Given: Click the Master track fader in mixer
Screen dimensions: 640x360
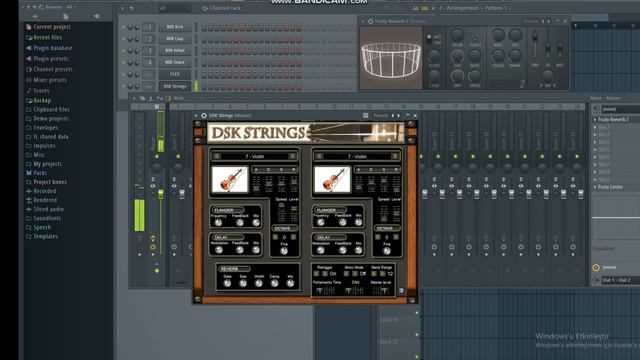Looking at the screenshot, I should click(161, 195).
